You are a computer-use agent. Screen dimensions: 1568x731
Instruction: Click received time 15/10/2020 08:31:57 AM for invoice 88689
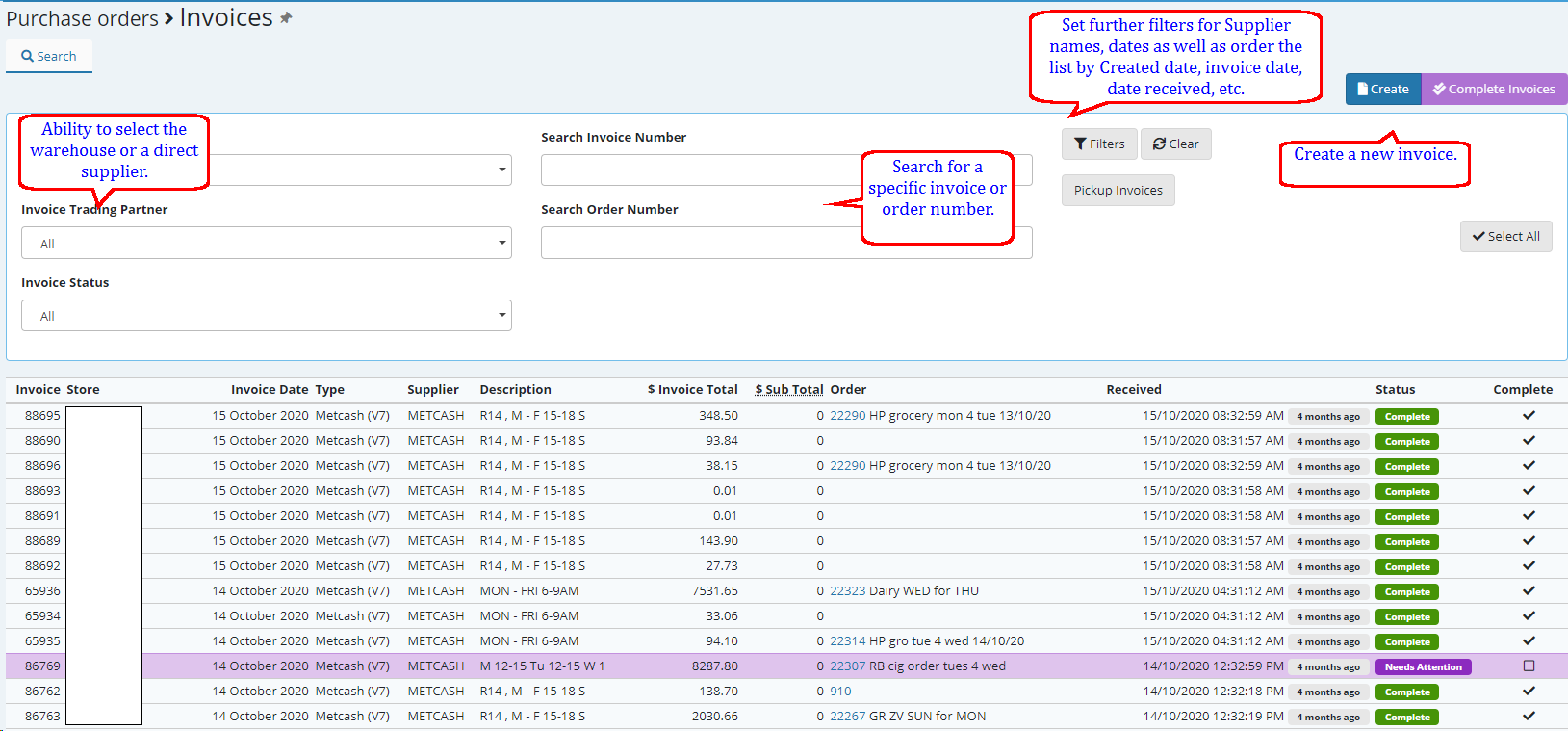[x=1214, y=540]
